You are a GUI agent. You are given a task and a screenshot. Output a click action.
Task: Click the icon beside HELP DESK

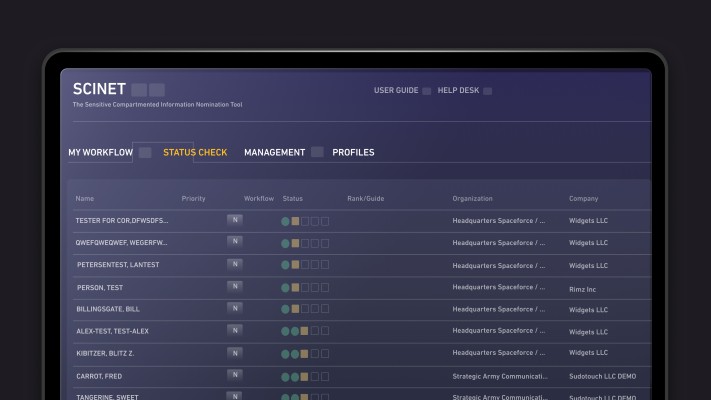(x=487, y=91)
